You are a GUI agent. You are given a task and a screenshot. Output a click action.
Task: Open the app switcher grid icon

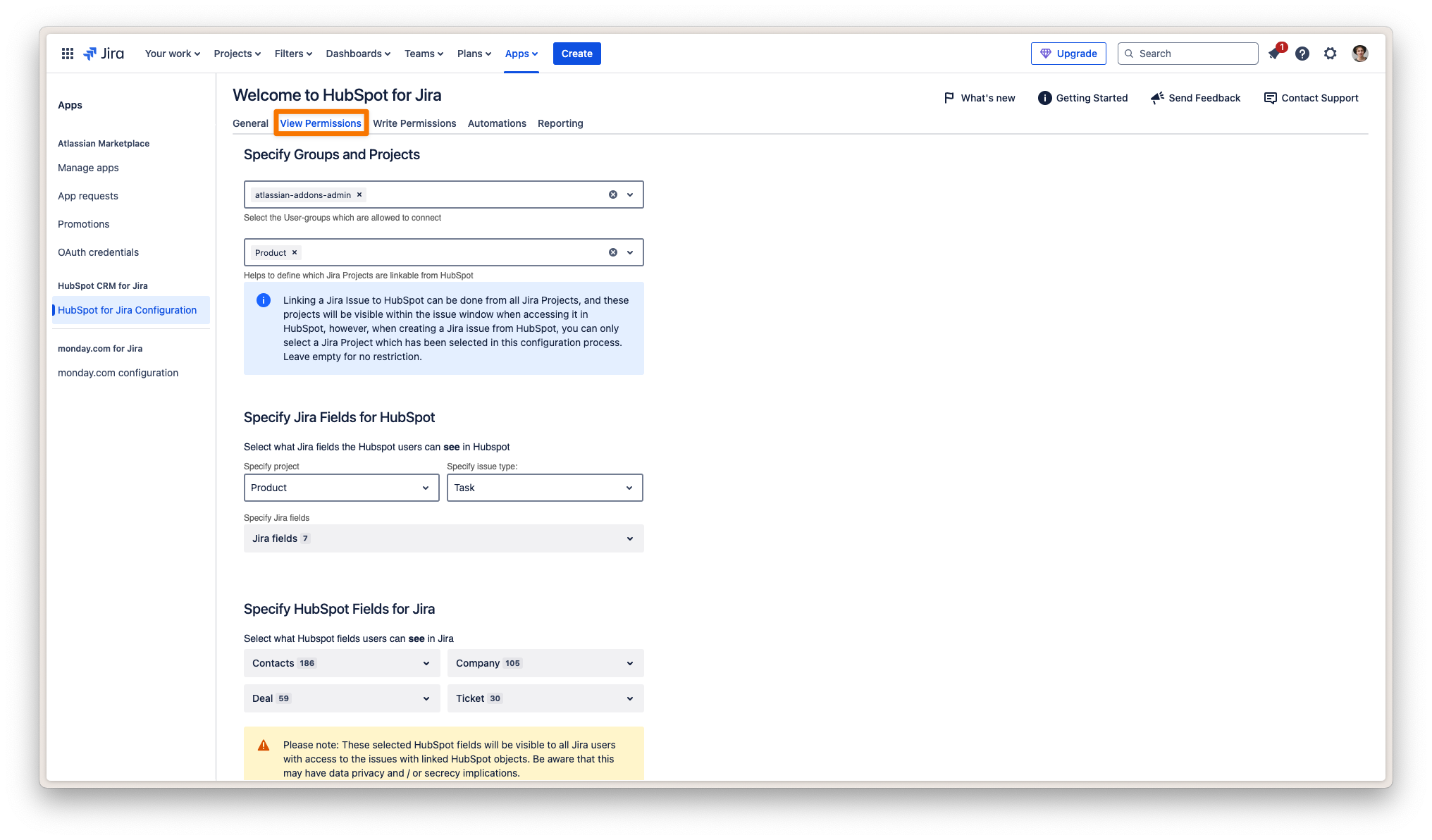click(x=68, y=54)
